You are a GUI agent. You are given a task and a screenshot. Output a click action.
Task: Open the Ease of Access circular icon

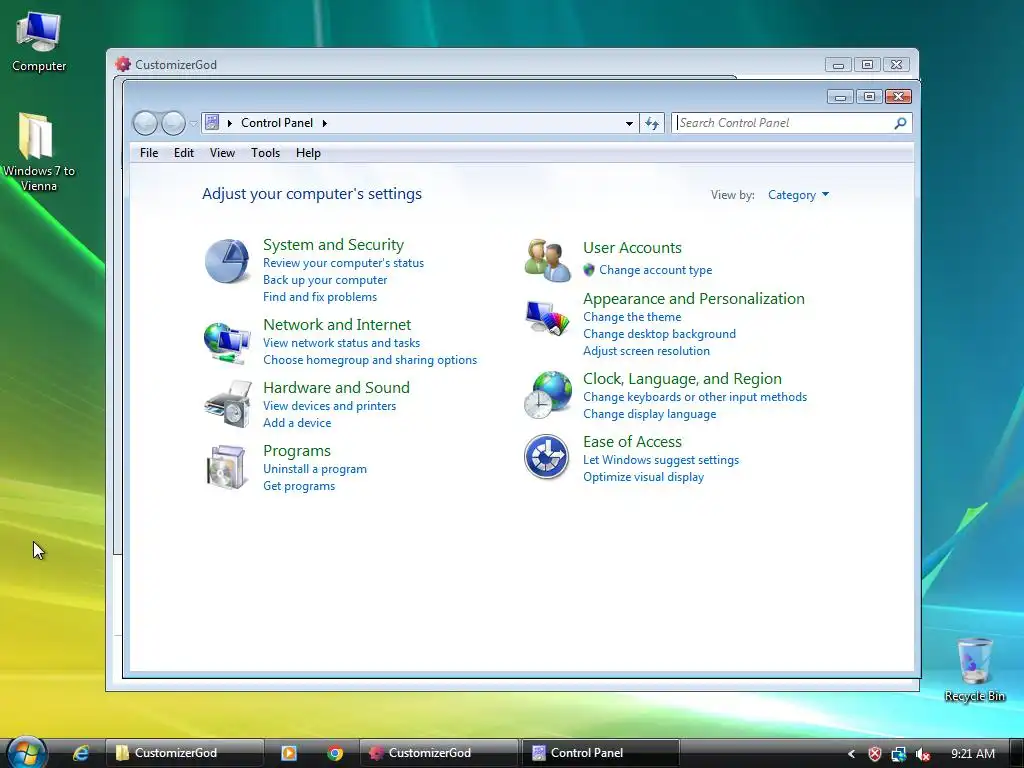click(x=547, y=456)
